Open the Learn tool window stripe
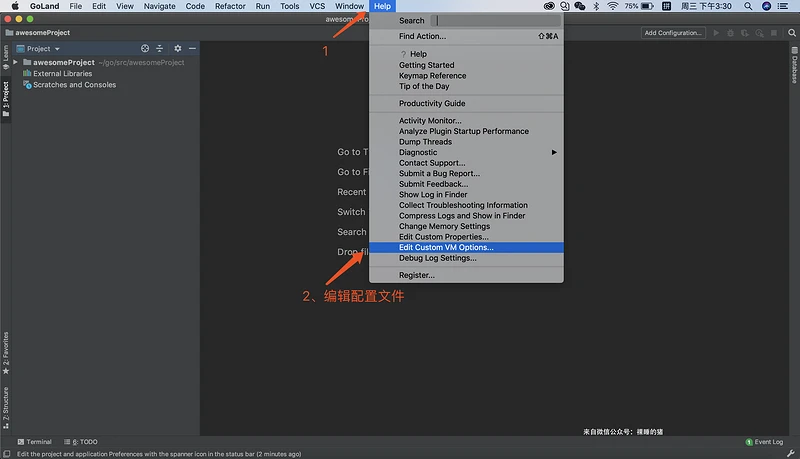The width and height of the screenshot is (800, 459). pos(6,57)
